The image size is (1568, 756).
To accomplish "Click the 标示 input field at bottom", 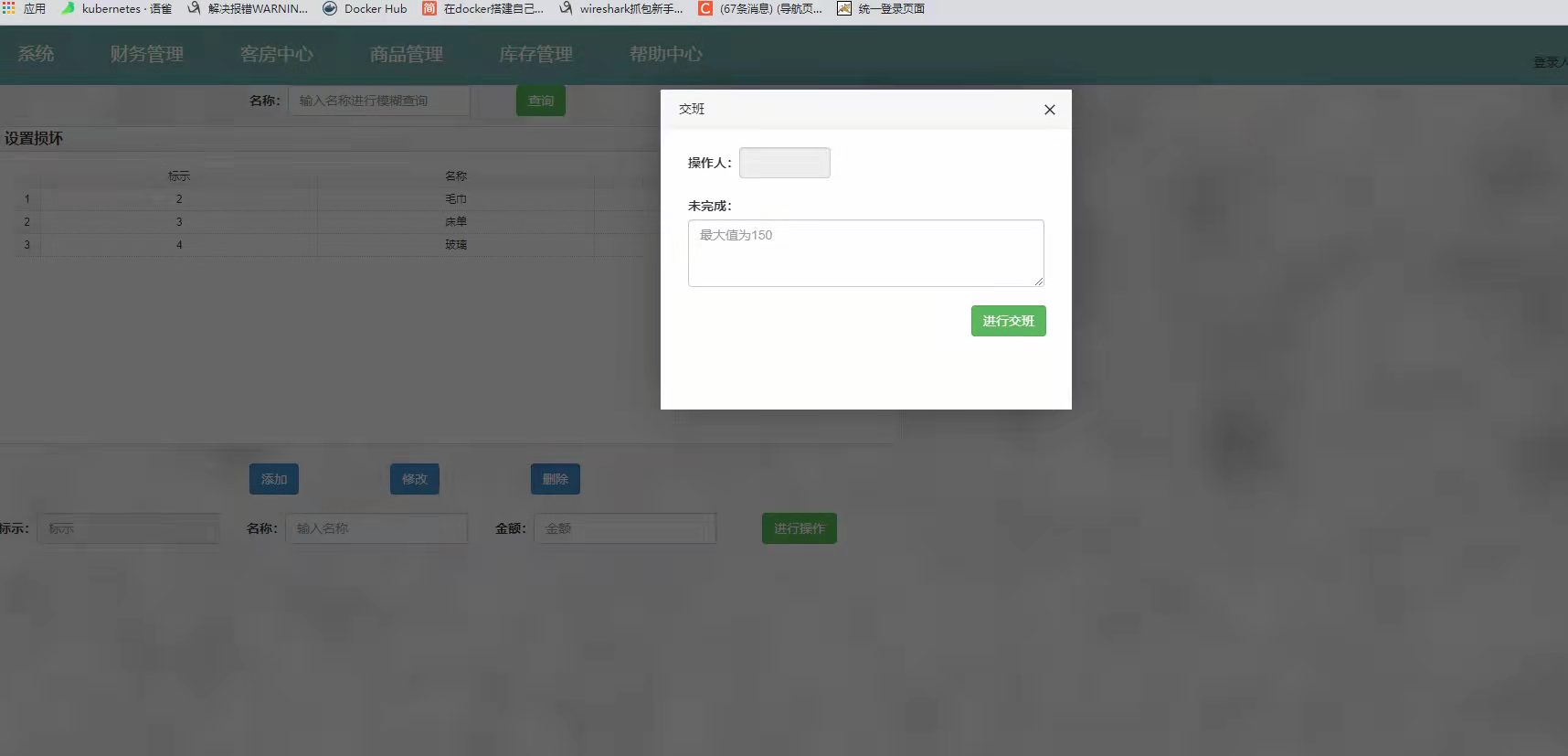I will click(x=129, y=528).
